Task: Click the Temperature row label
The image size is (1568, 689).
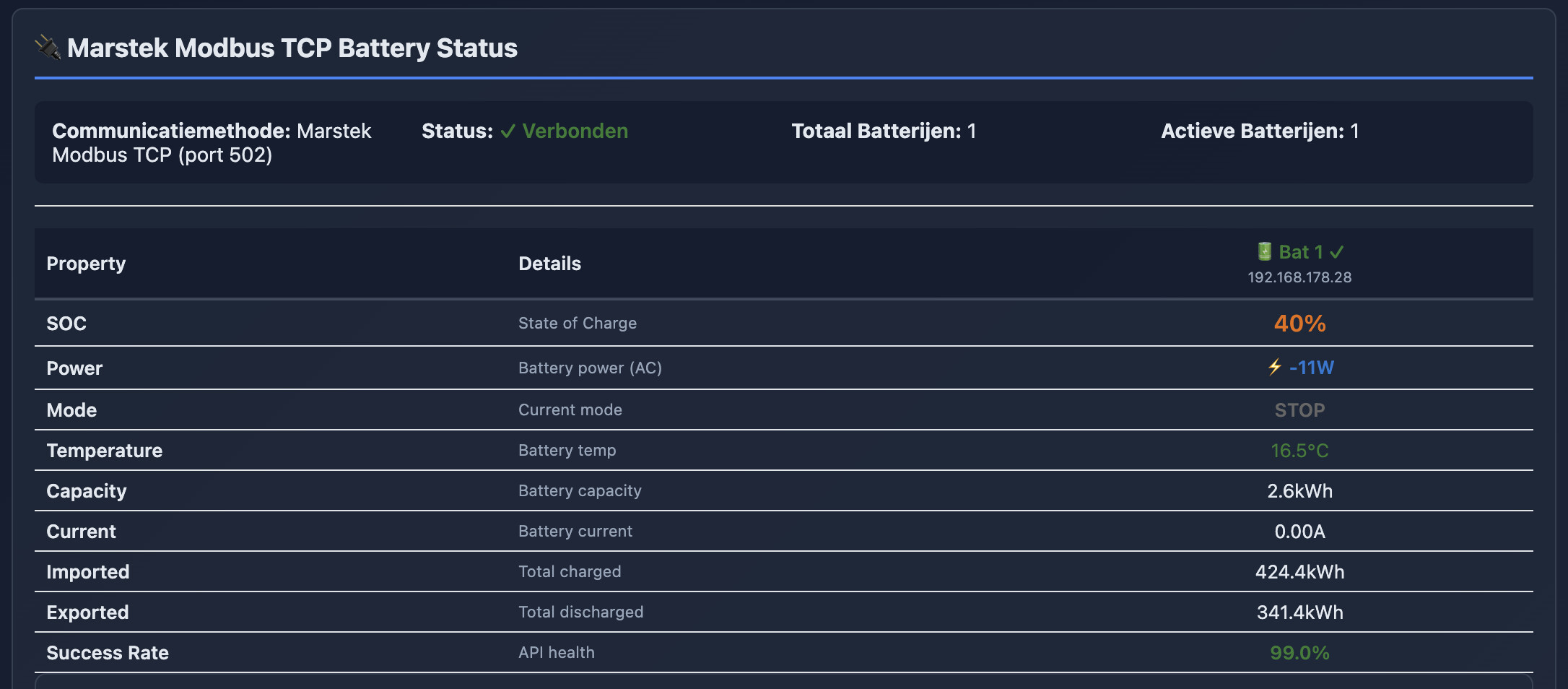Action: pyautogui.click(x=105, y=451)
